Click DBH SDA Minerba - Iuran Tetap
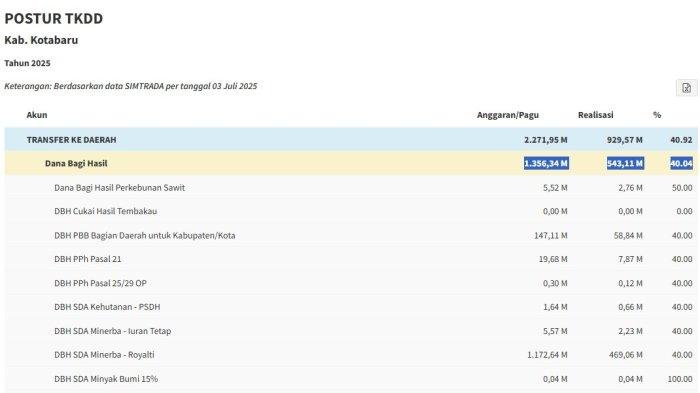Image resolution: width=700 pixels, height=393 pixels. click(112, 331)
